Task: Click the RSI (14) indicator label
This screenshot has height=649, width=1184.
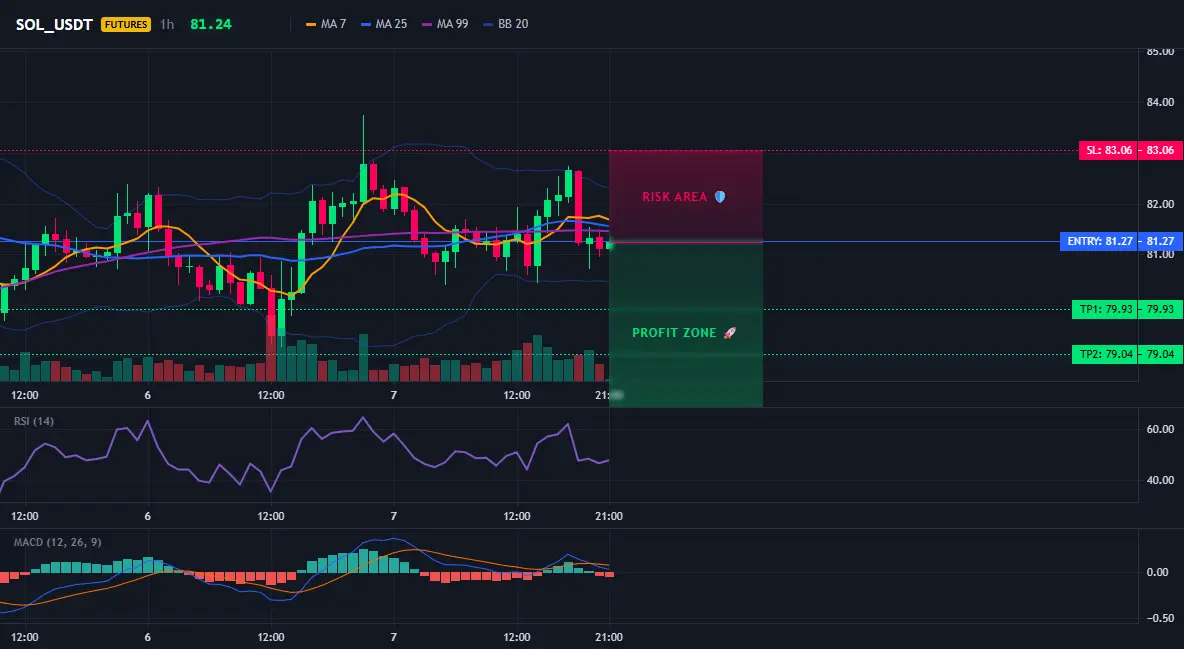Action: [34, 421]
